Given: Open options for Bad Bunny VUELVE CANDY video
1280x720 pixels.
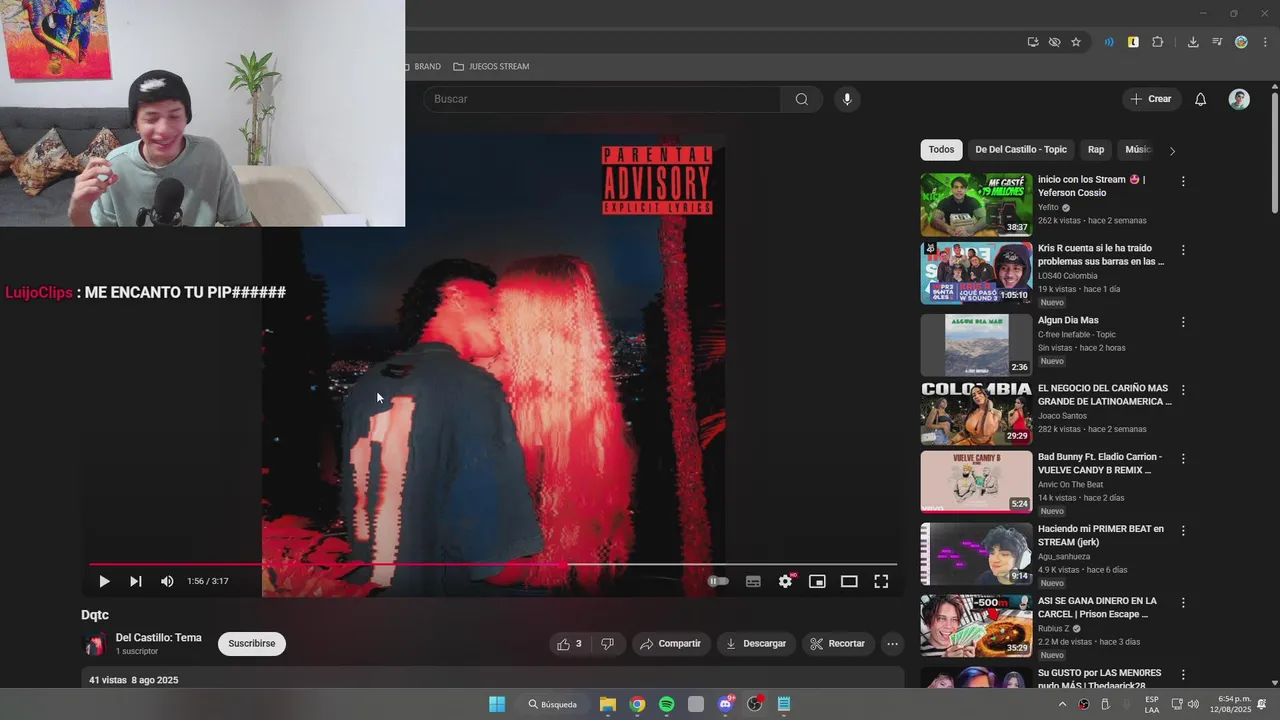Looking at the screenshot, I should click(x=1183, y=459).
